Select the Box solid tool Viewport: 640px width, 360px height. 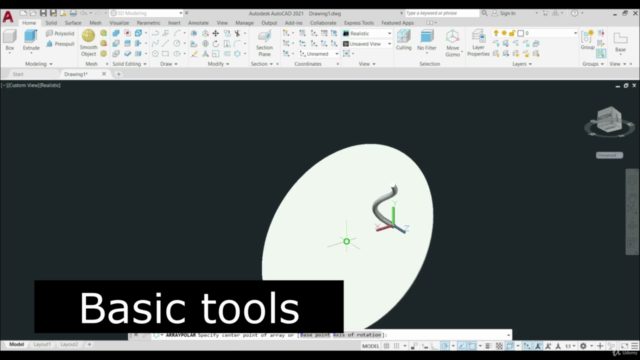(x=10, y=40)
